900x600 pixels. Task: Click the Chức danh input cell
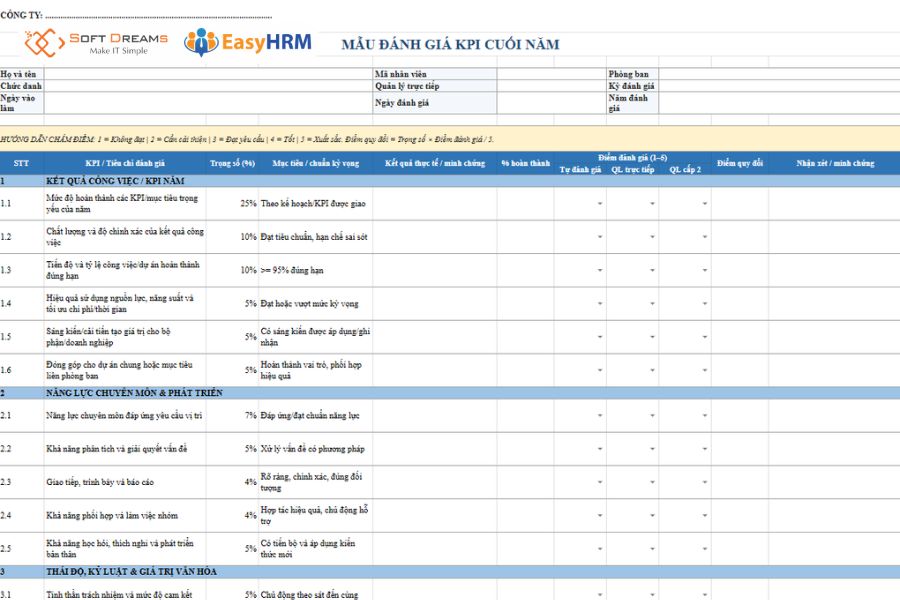click(x=208, y=86)
